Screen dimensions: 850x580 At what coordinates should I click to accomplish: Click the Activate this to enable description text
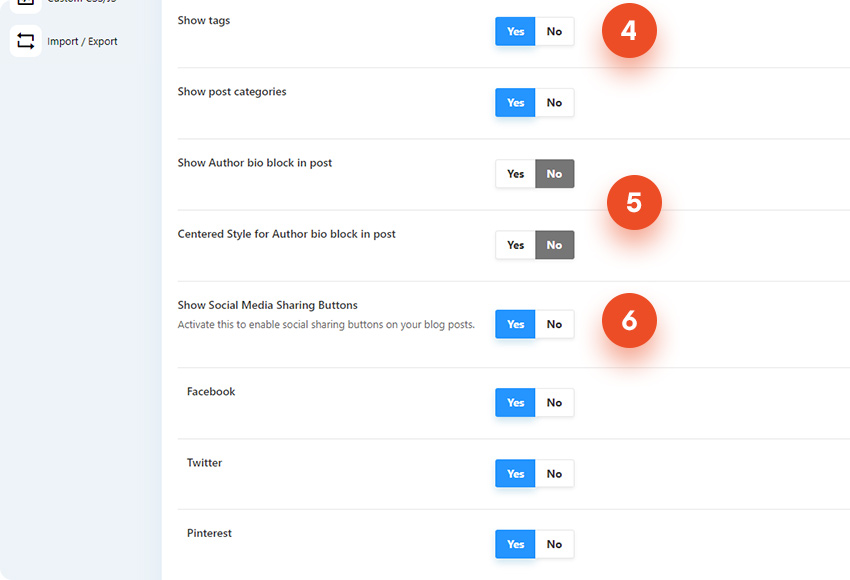point(326,325)
